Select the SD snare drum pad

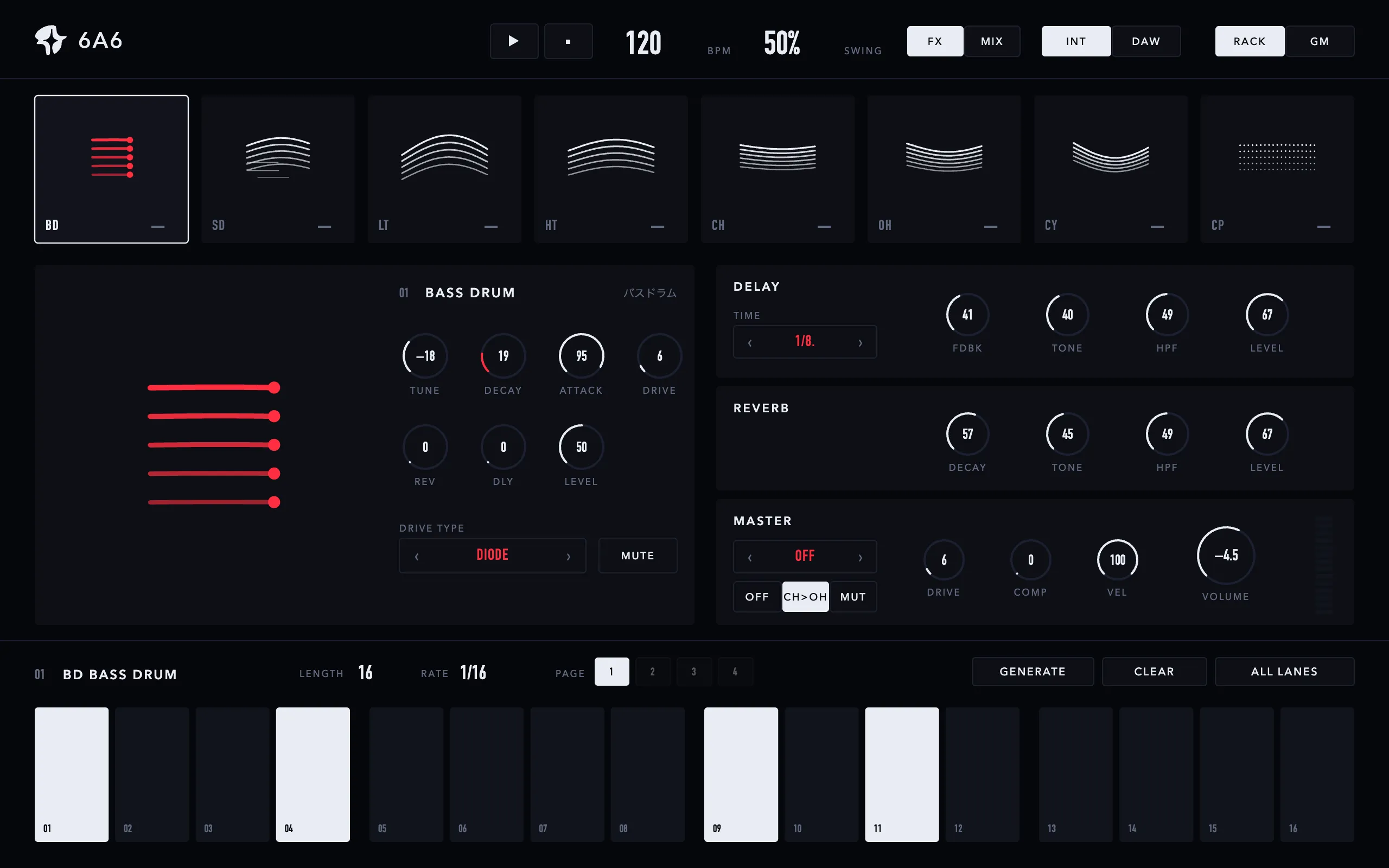[278, 169]
